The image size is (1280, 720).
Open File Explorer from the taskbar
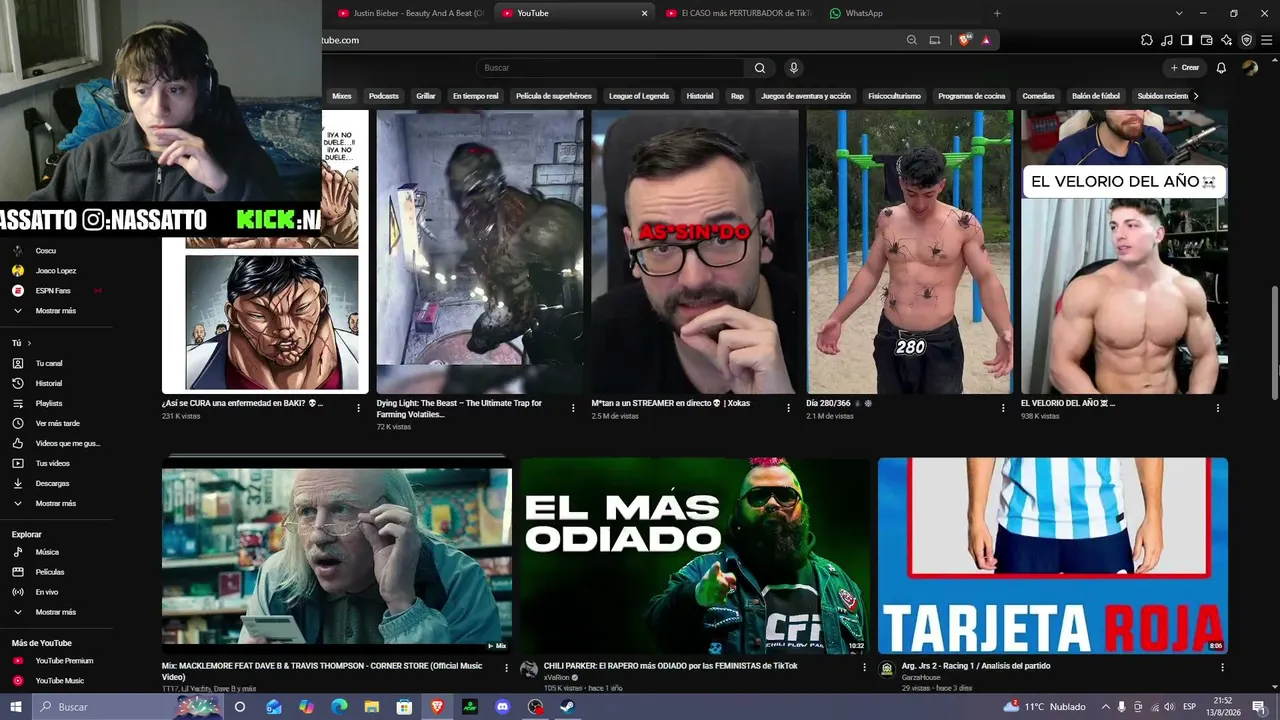371,707
